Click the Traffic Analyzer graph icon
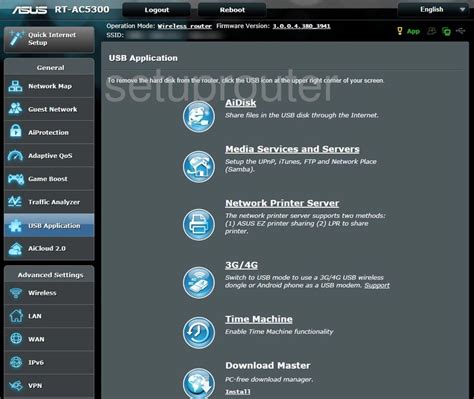Viewport: 474px width, 399px height. pyautogui.click(x=15, y=202)
